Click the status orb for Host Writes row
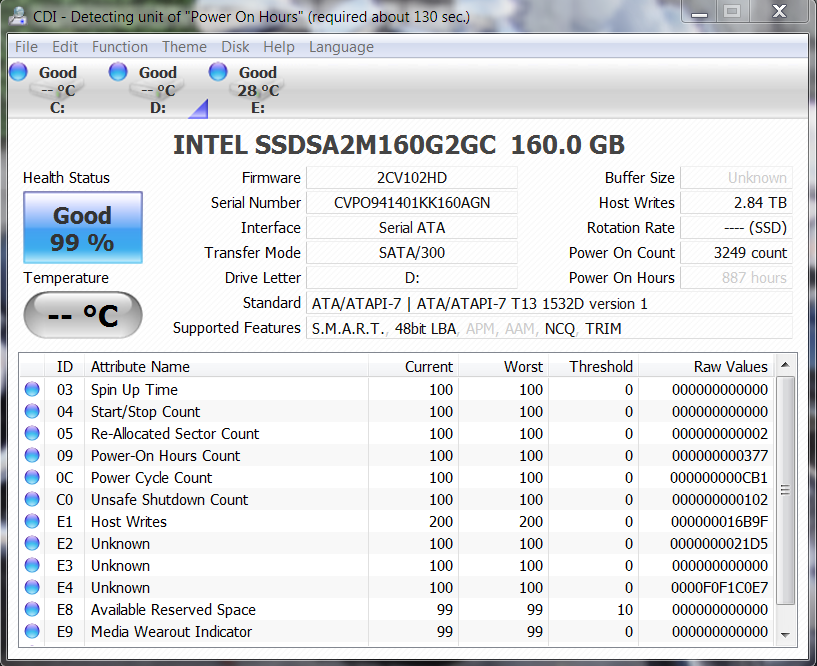The height and width of the screenshot is (666, 817). 33,522
